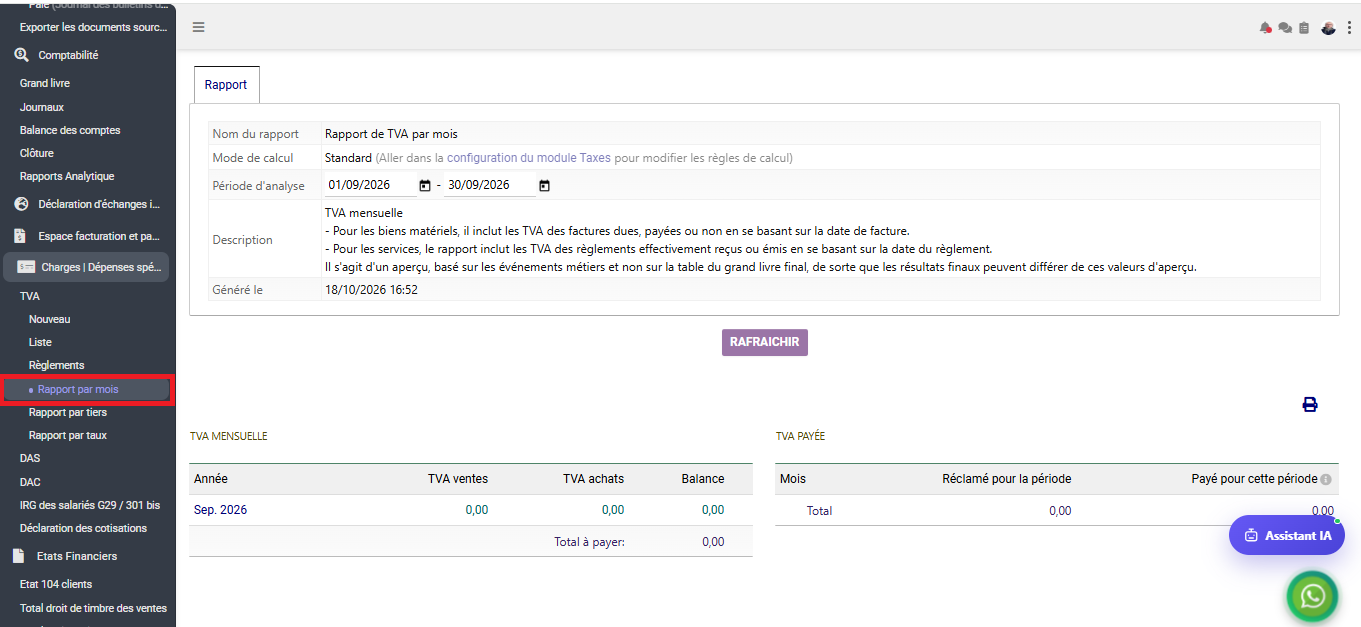Collapse Charges | Dépenses spé... section
This screenshot has width=1361, height=627.
(87, 267)
